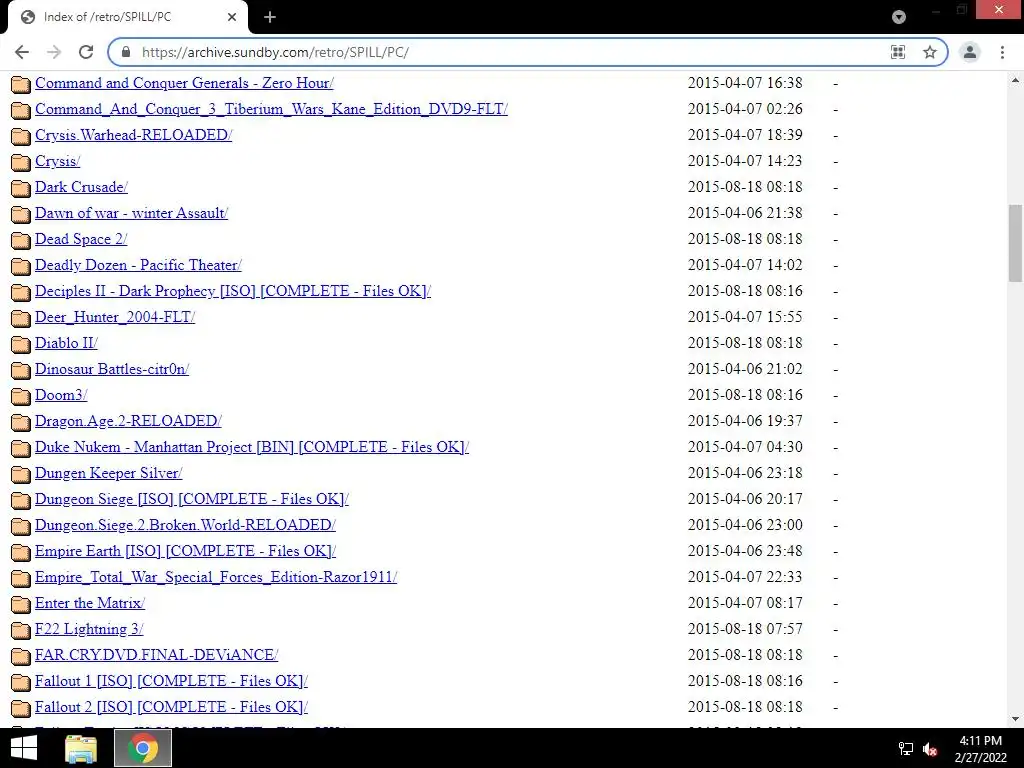Viewport: 1024px width, 768px height.
Task: Open Duke Nukem - Manhattan Project link
Action: 251,447
